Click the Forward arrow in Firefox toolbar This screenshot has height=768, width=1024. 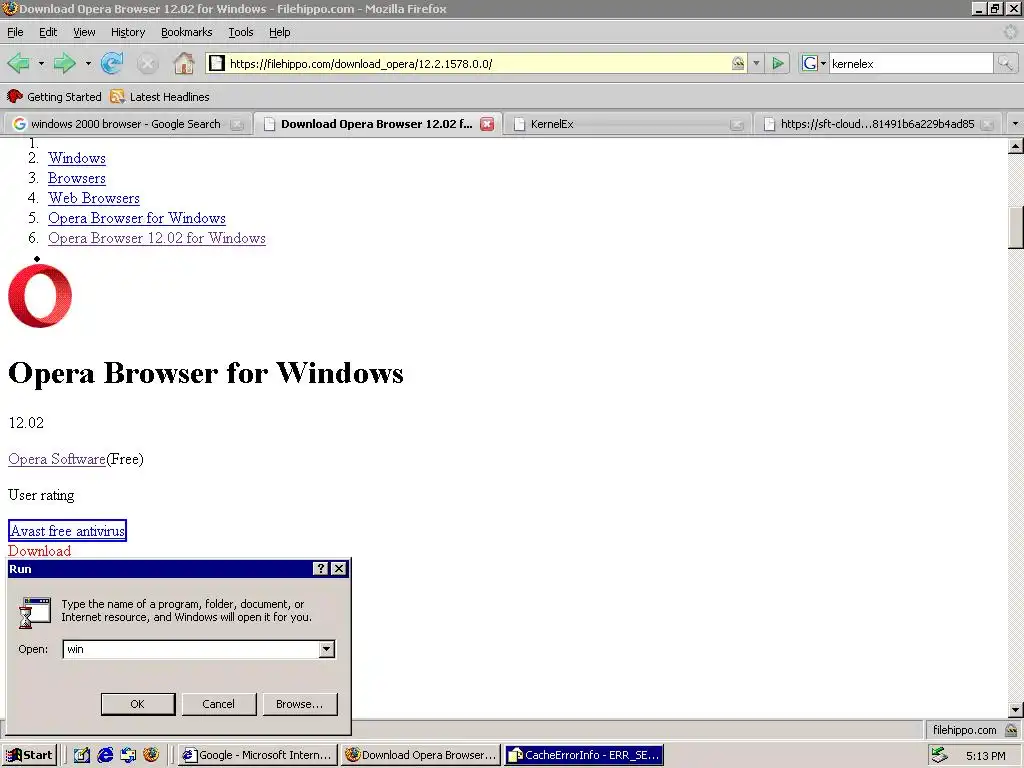[x=64, y=63]
